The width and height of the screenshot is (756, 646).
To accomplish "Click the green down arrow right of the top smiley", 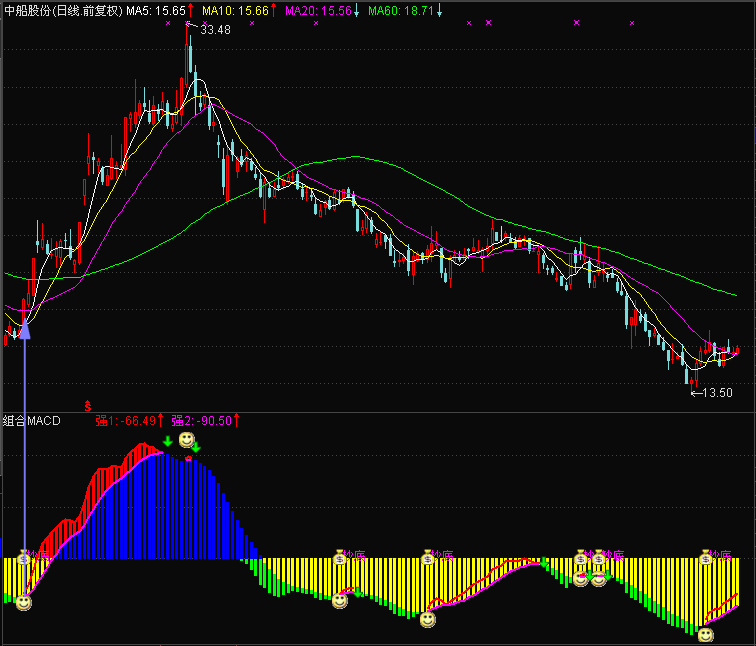I will point(197,447).
